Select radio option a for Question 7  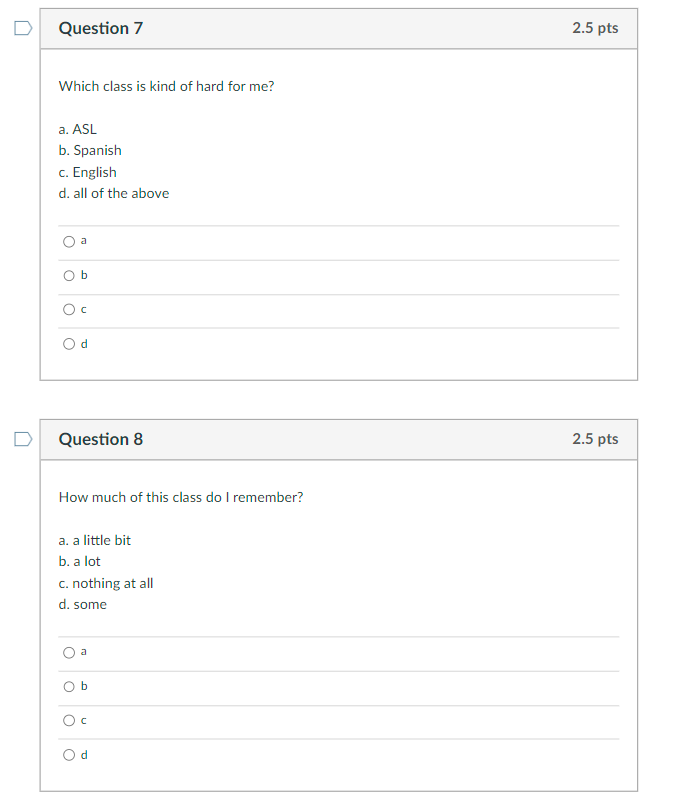tap(69, 241)
